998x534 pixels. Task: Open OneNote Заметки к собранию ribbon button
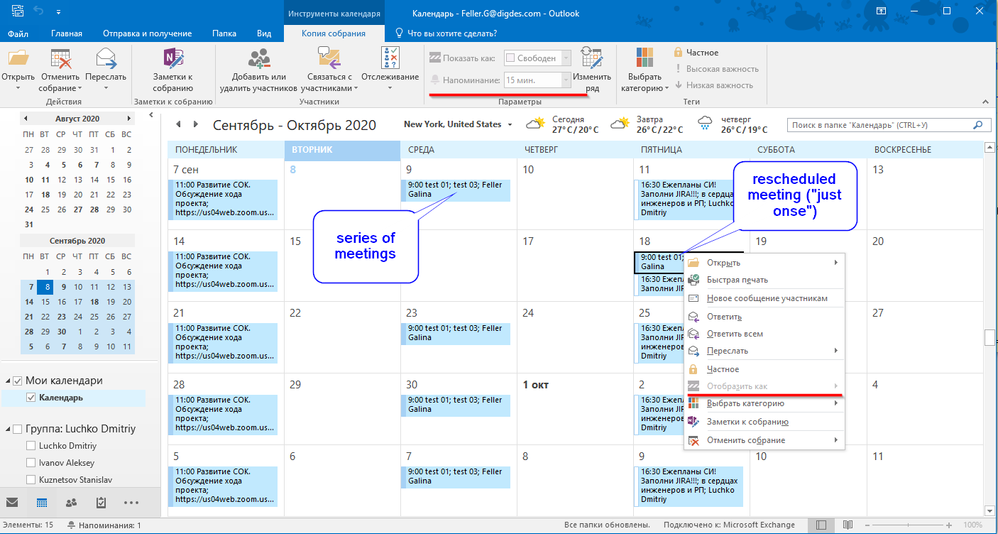coord(172,67)
